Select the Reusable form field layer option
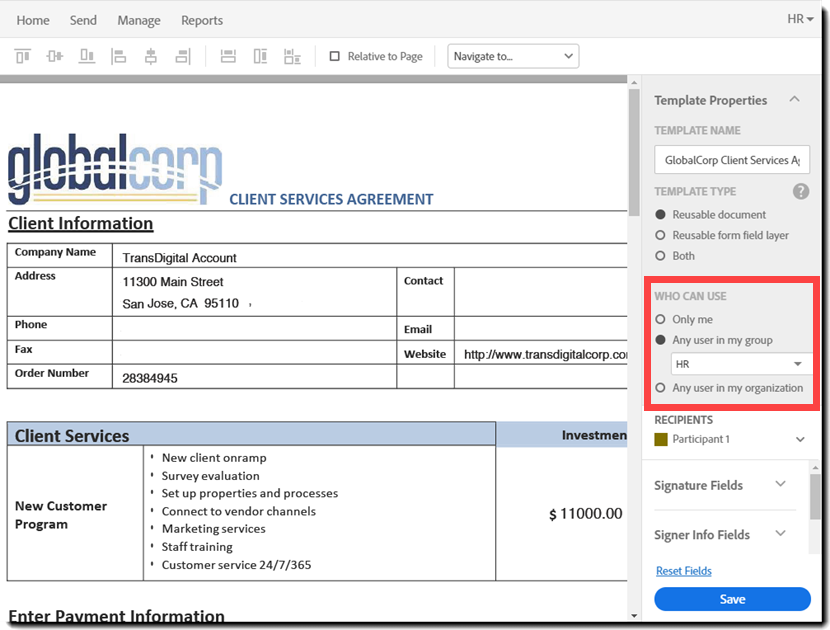Viewport: 830px width, 630px height. pos(660,235)
